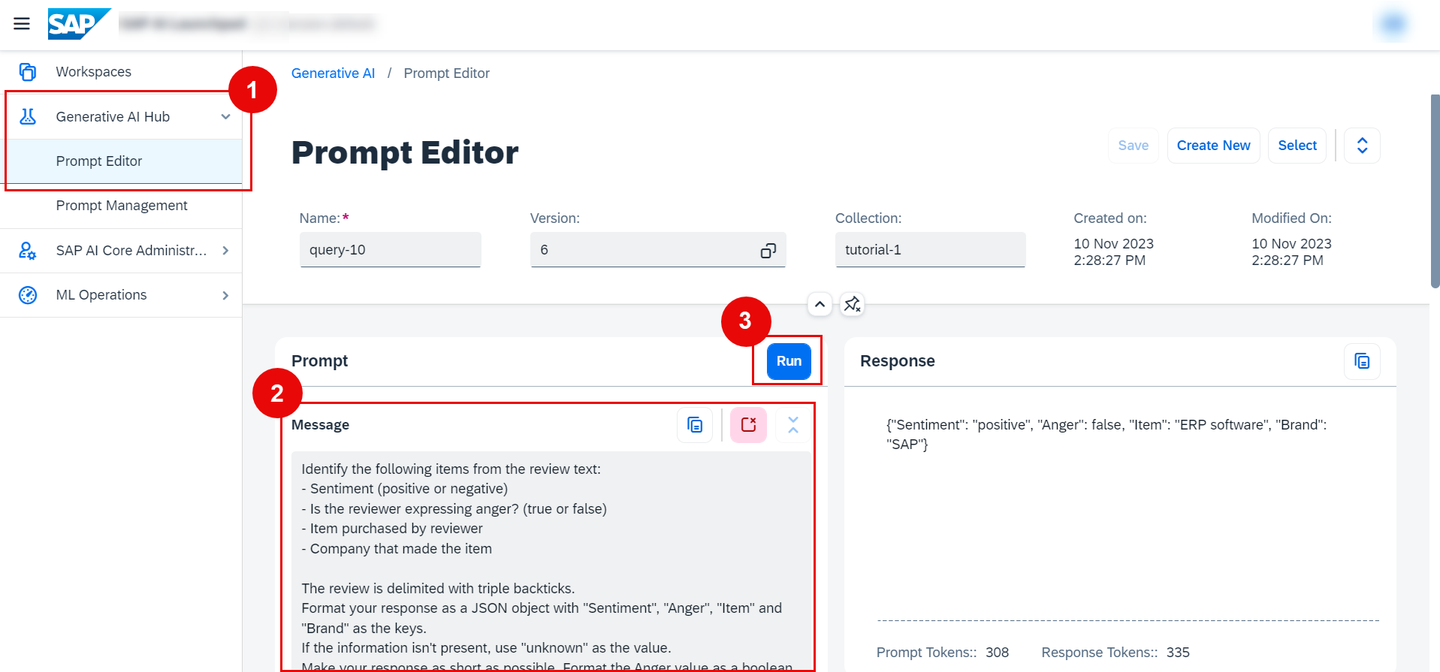Click the SAP logo

(78, 23)
